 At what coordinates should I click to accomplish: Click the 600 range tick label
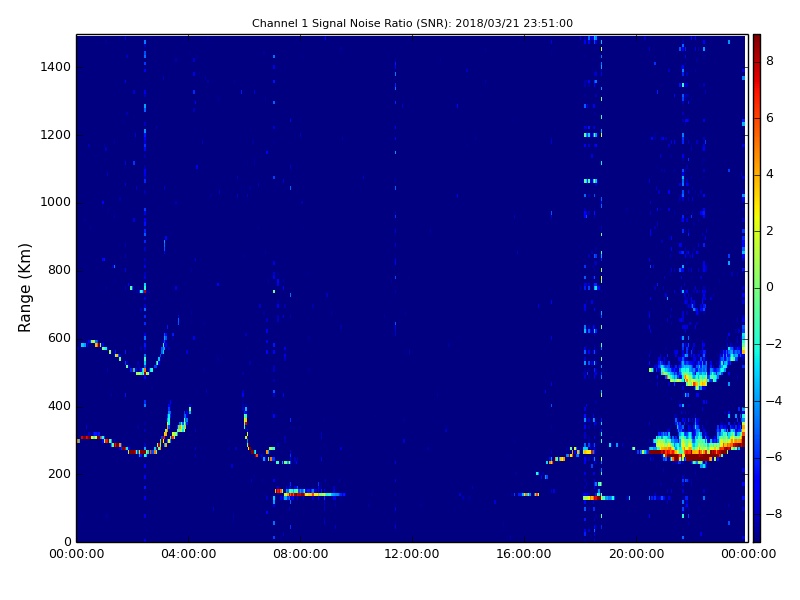(x=59, y=338)
